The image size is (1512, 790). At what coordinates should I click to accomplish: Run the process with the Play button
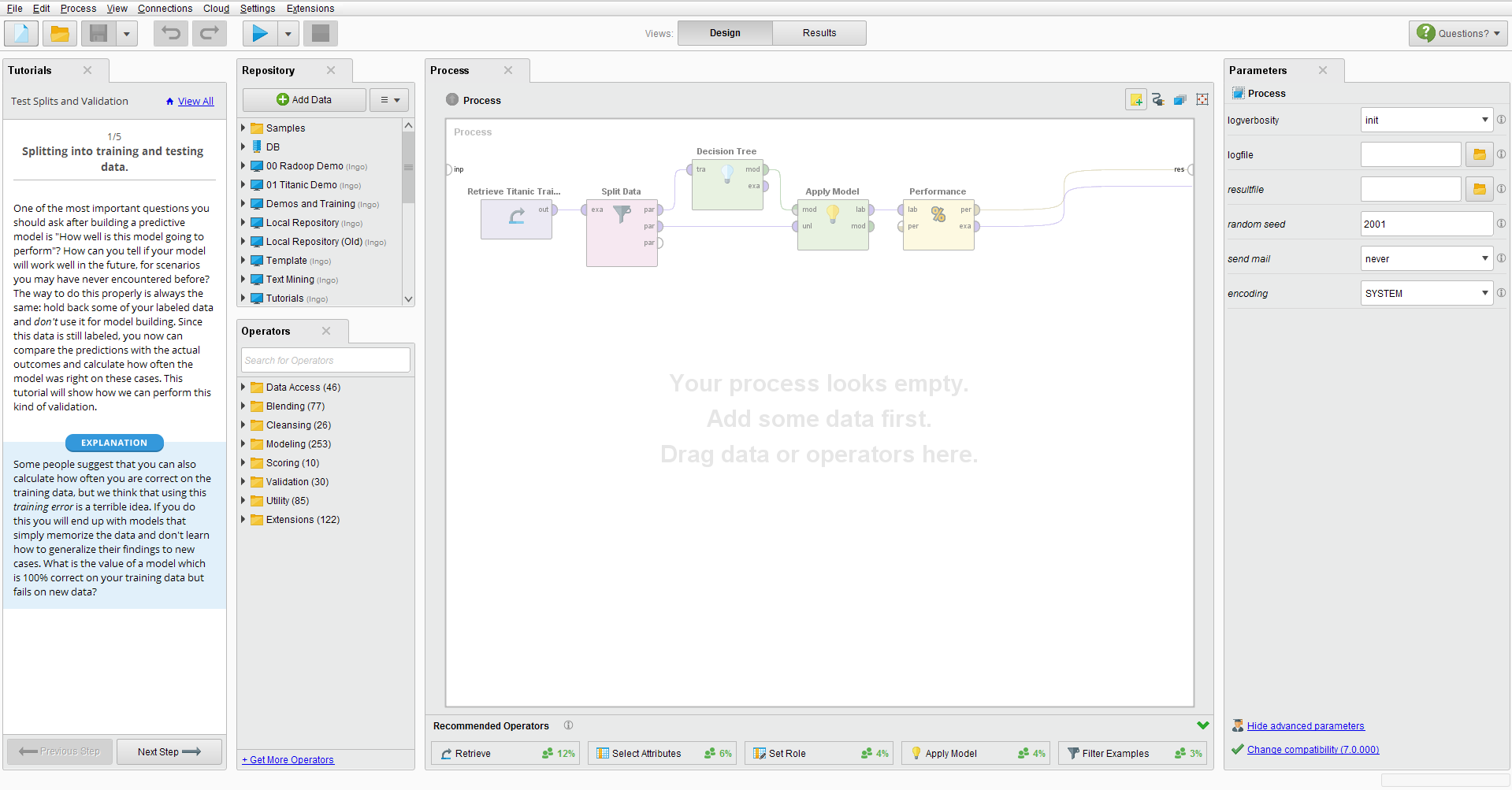[x=259, y=33]
